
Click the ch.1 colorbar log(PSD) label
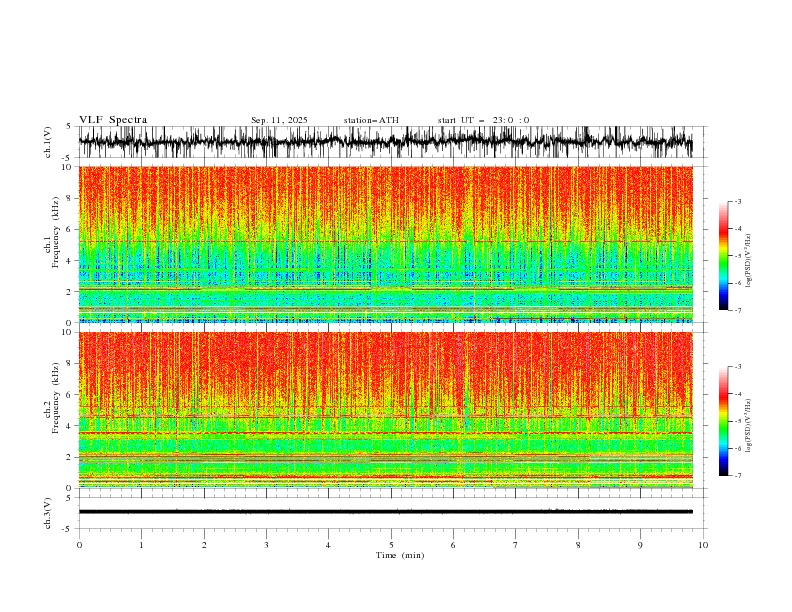(x=749, y=261)
